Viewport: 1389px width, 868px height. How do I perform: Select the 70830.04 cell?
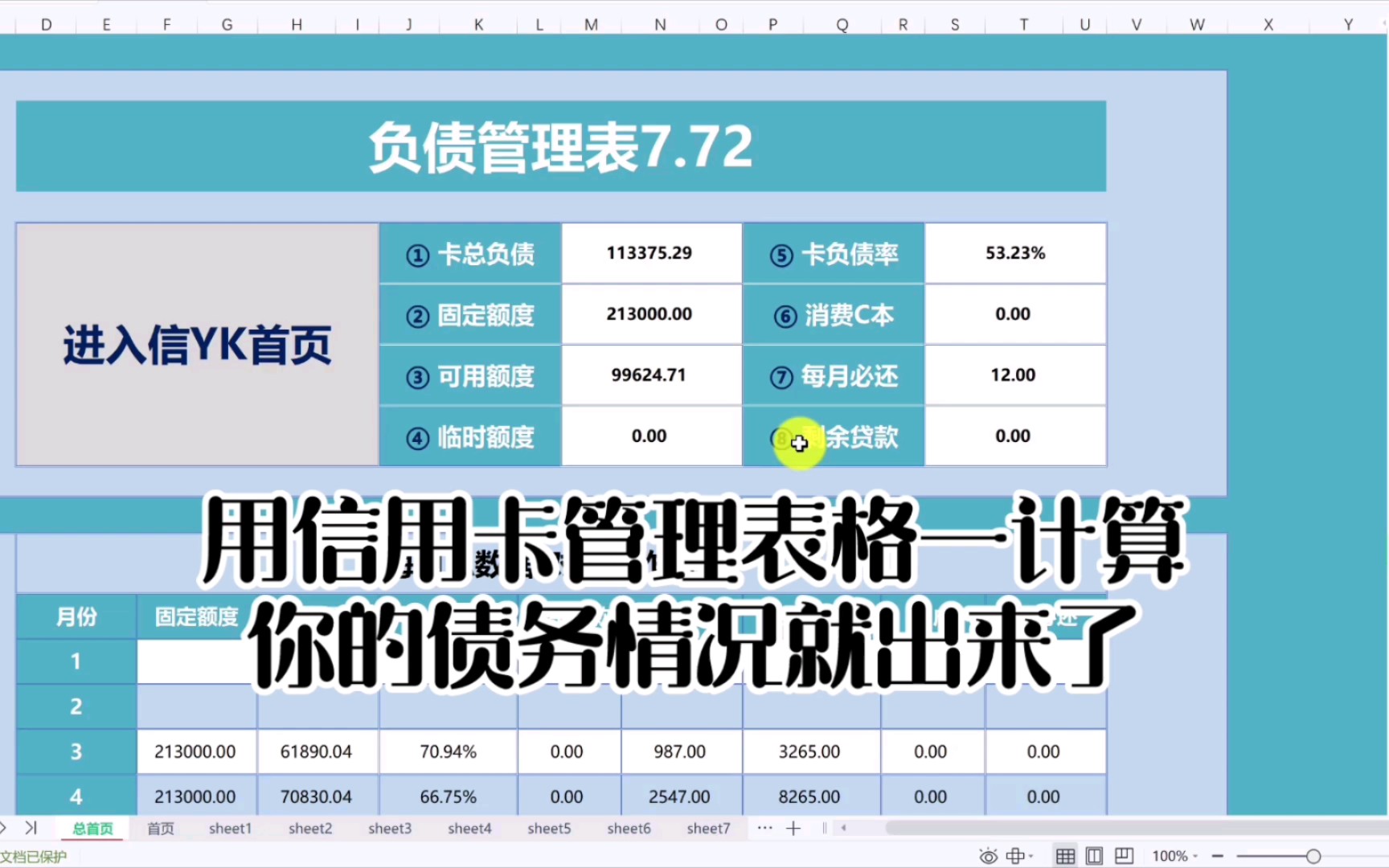click(318, 796)
